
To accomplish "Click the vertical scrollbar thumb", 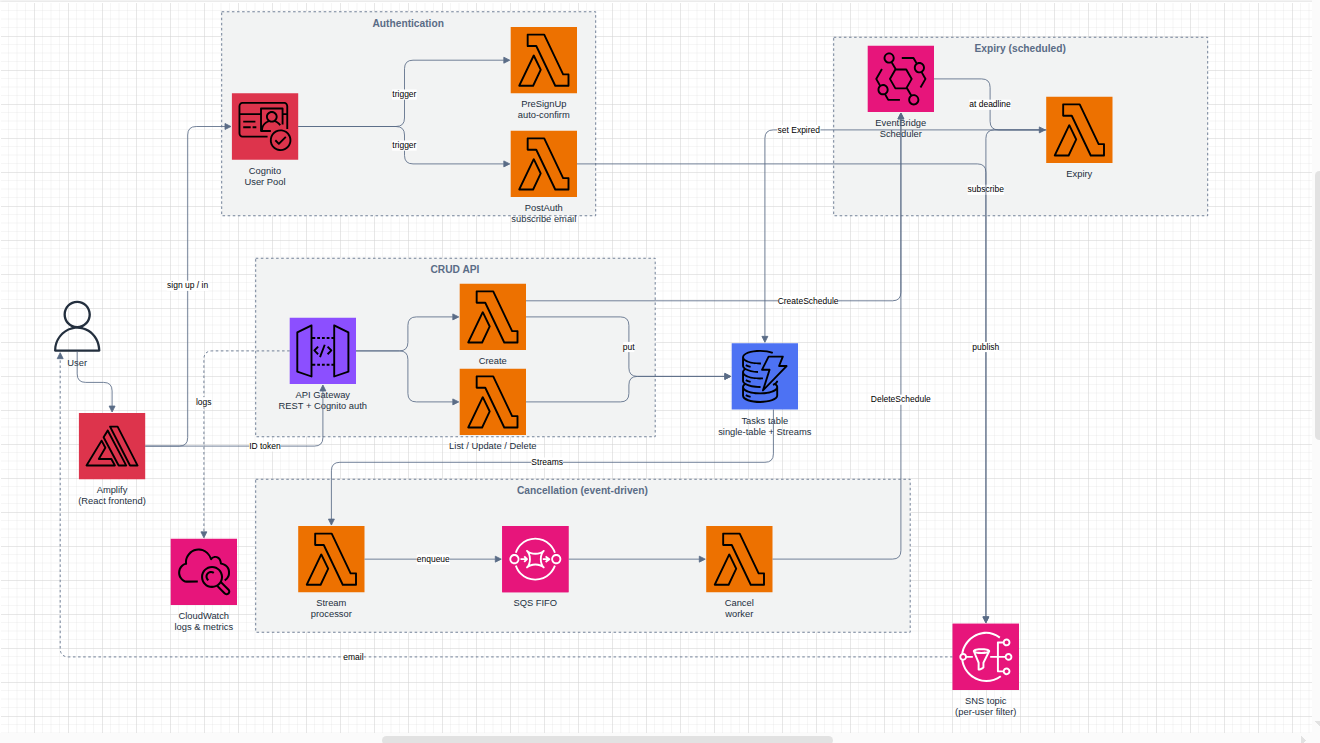I will (1316, 305).
